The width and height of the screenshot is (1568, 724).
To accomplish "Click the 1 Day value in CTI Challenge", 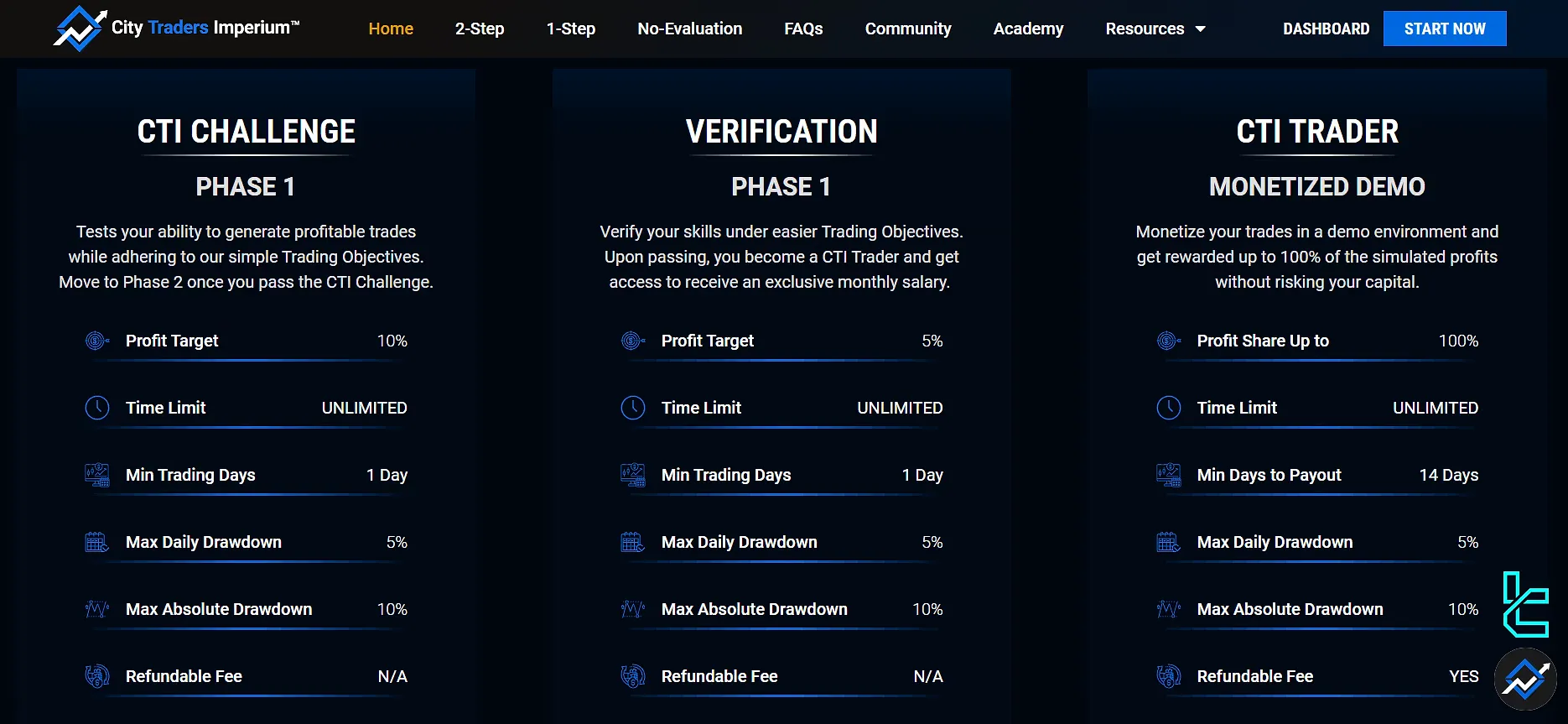I will coord(387,475).
